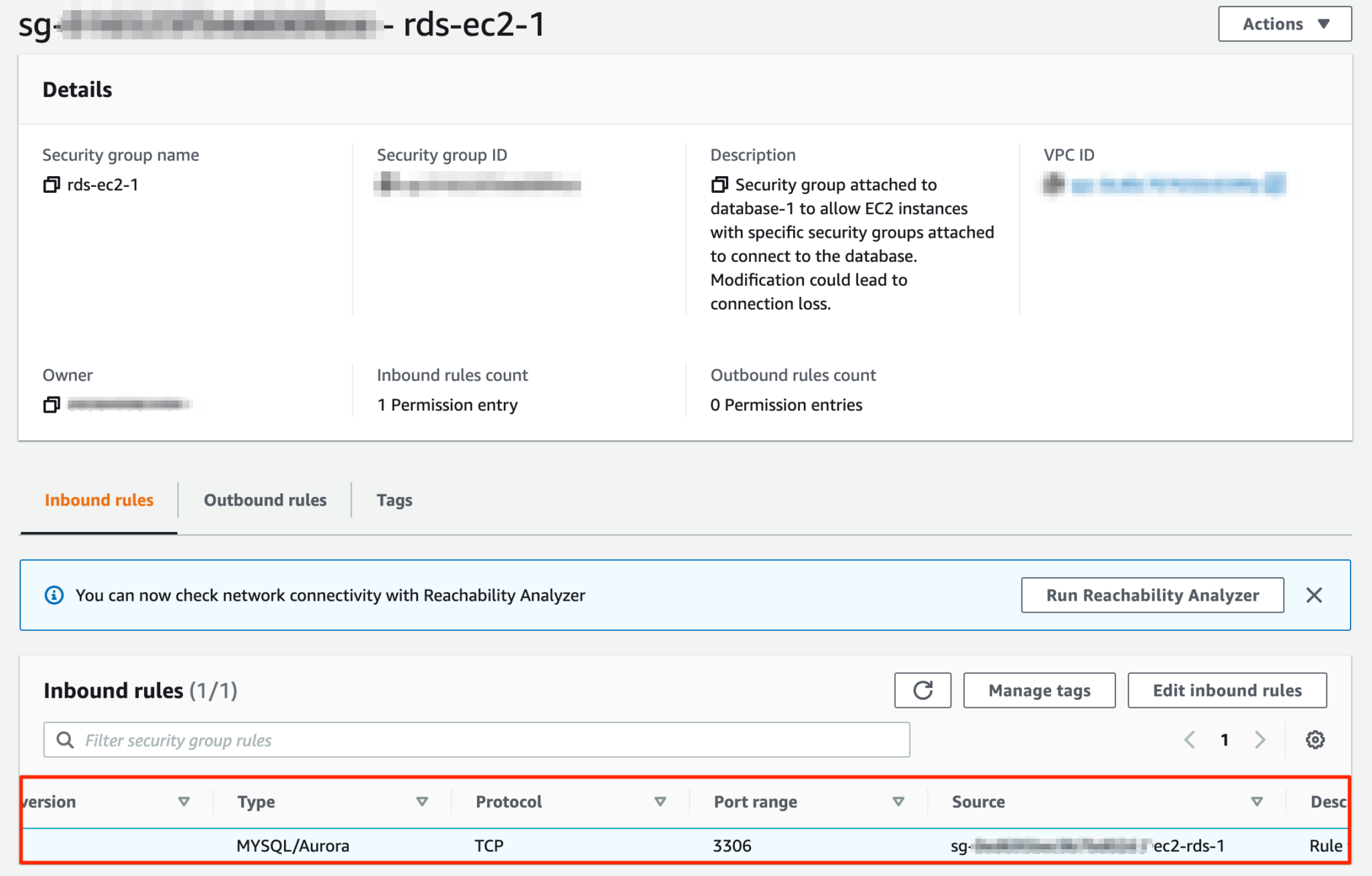The height and width of the screenshot is (876, 1372).
Task: Open the Type column filter
Action: (422, 801)
